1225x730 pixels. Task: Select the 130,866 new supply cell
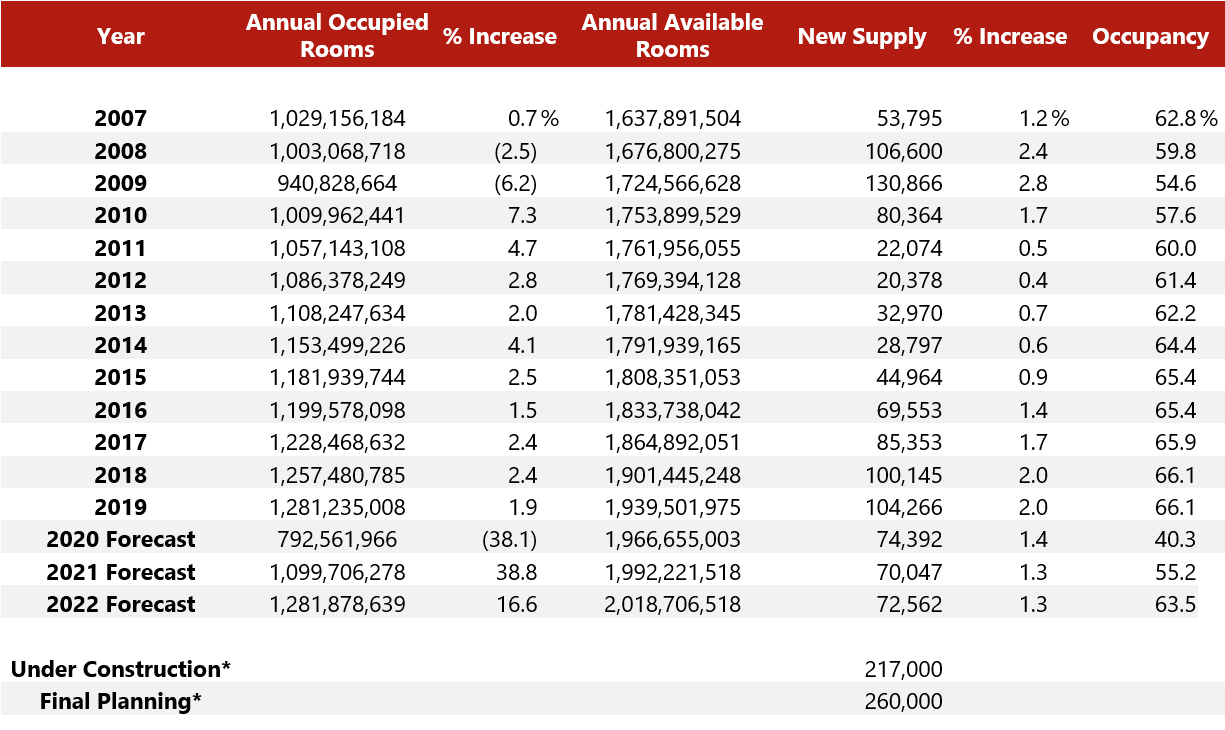point(903,184)
